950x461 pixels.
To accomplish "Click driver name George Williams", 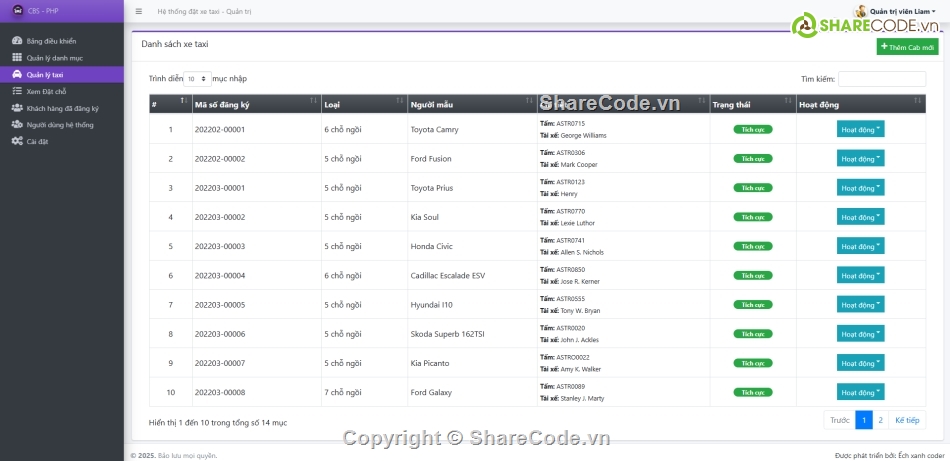I will [583, 136].
